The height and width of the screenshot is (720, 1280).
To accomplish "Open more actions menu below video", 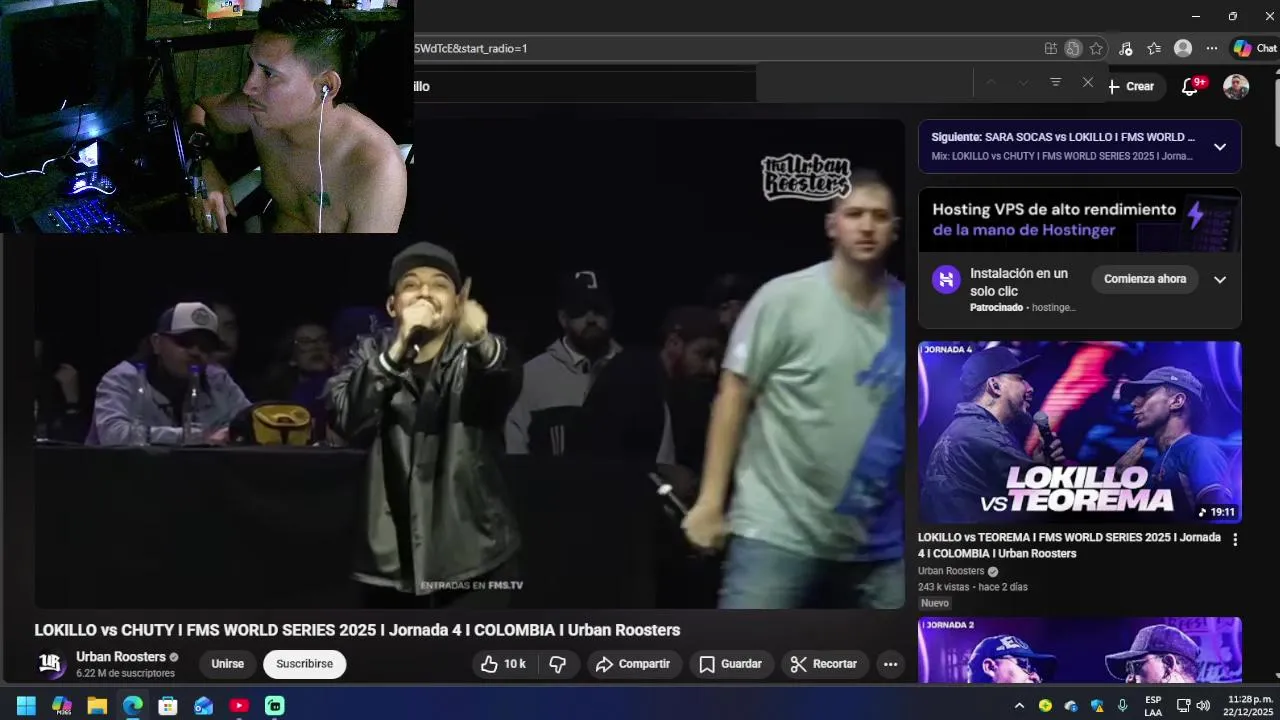I will pos(890,664).
